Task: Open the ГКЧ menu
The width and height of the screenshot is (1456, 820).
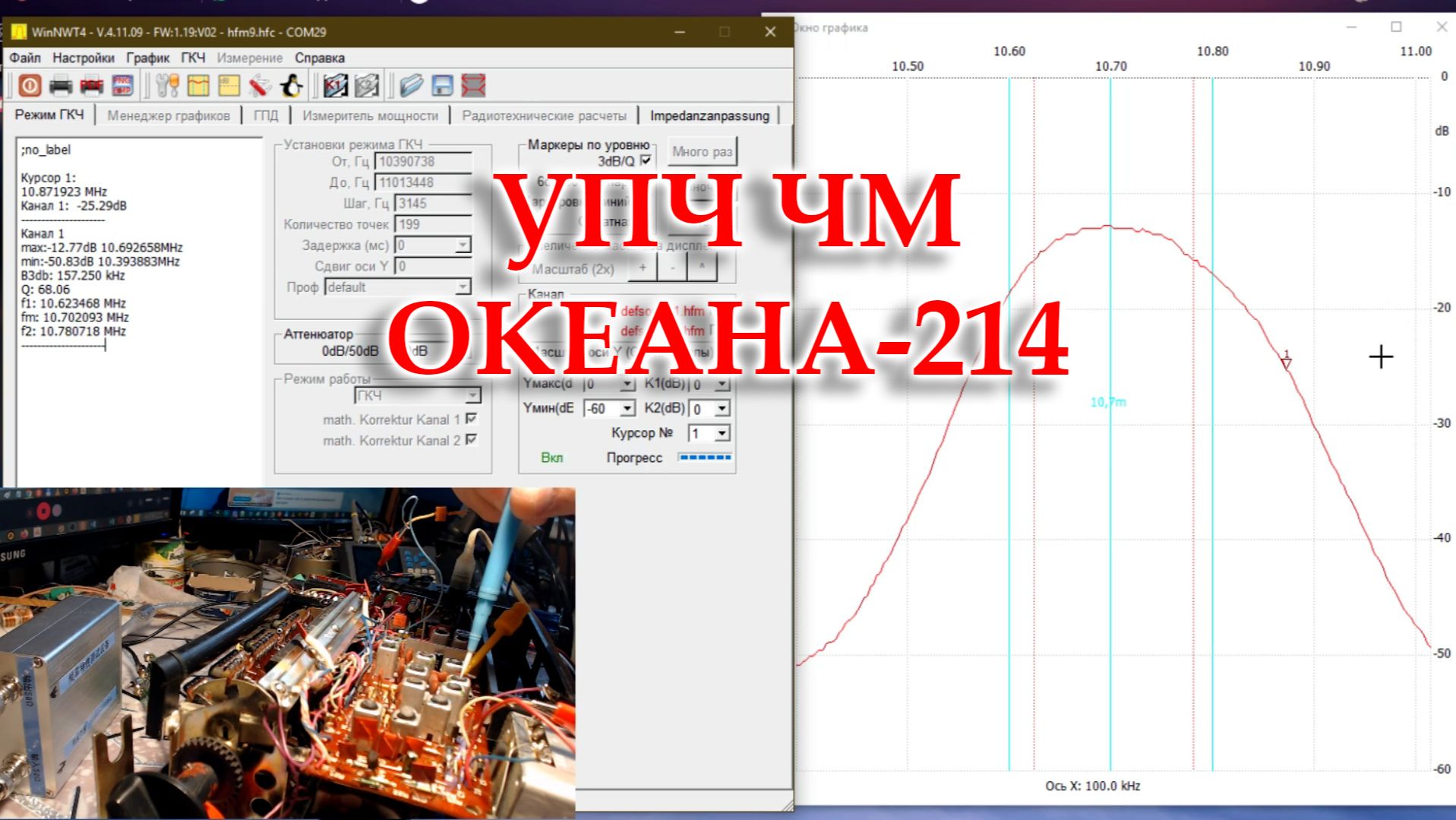Action: 193,58
